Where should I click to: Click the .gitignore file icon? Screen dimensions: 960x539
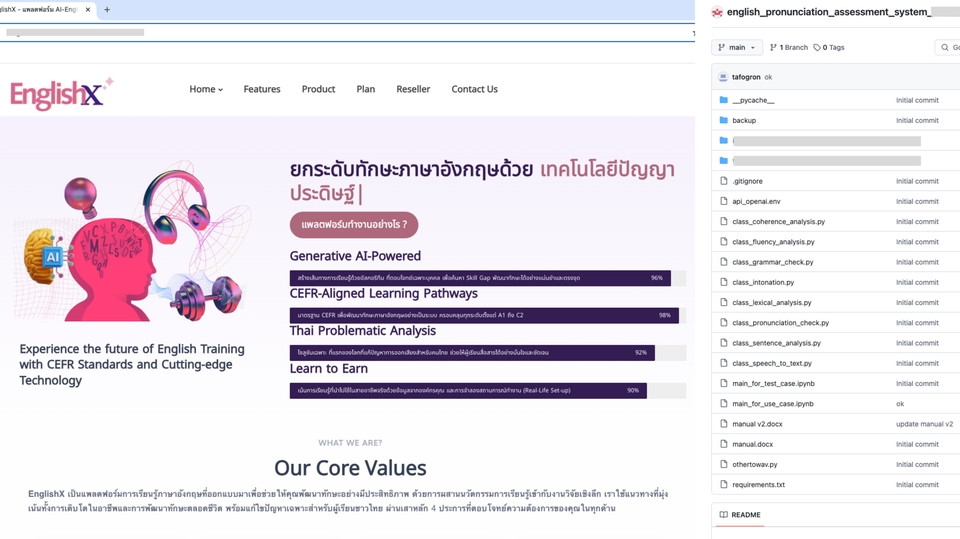tap(723, 181)
